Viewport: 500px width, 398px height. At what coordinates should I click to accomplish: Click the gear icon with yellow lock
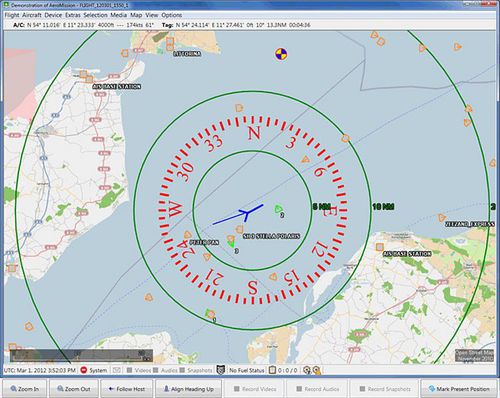[316, 370]
